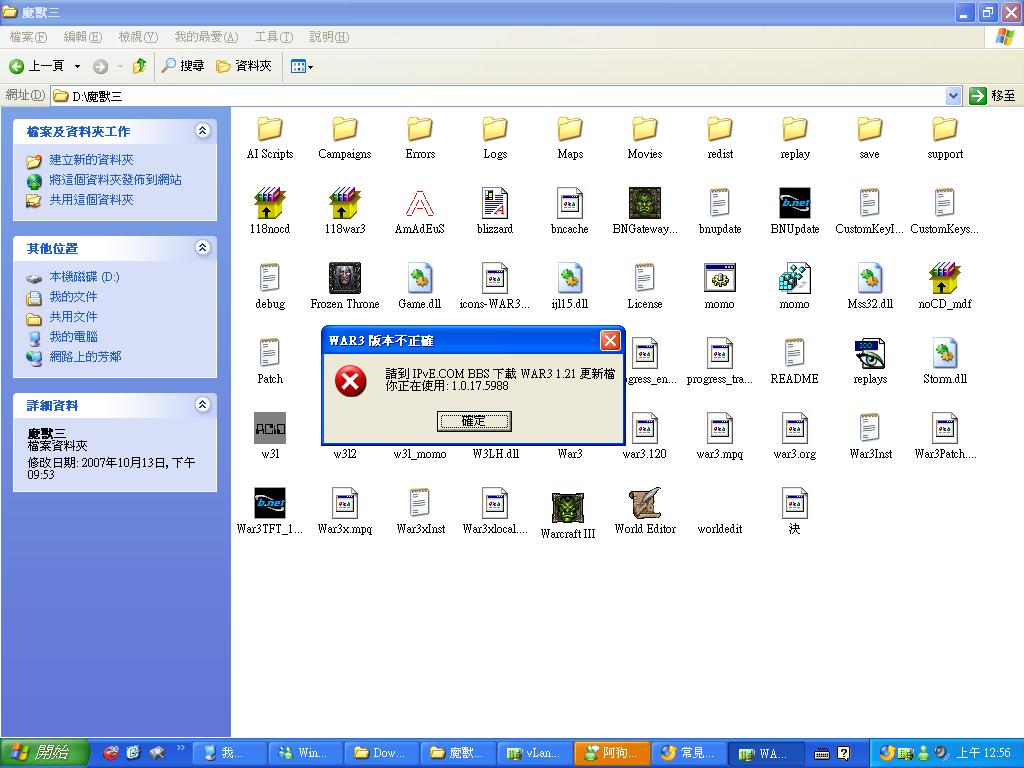Click the 搜尋 search toolbar button
Screen dimensions: 1024x768
click(x=183, y=66)
